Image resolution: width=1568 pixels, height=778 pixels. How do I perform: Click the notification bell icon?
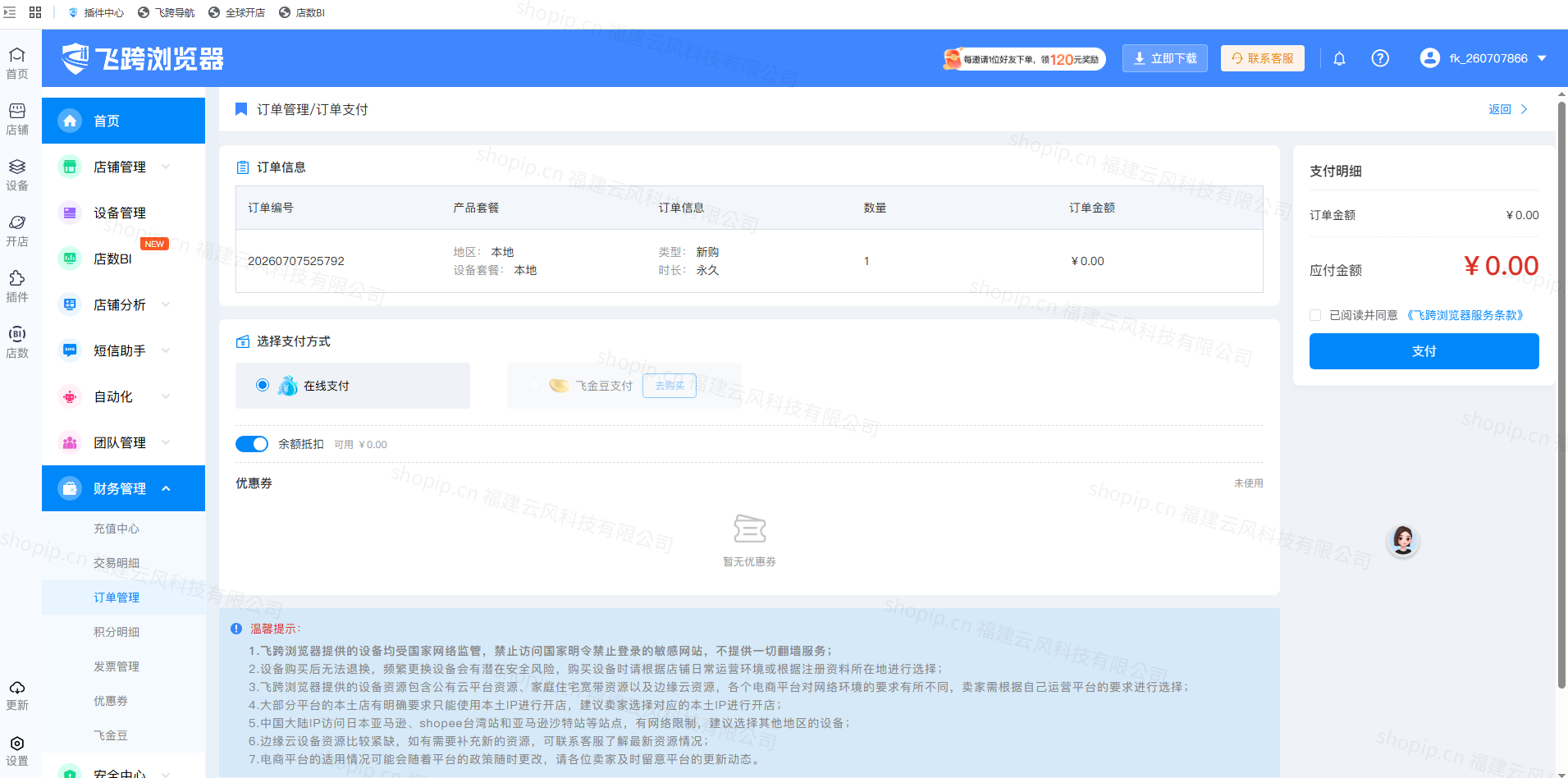1339,58
